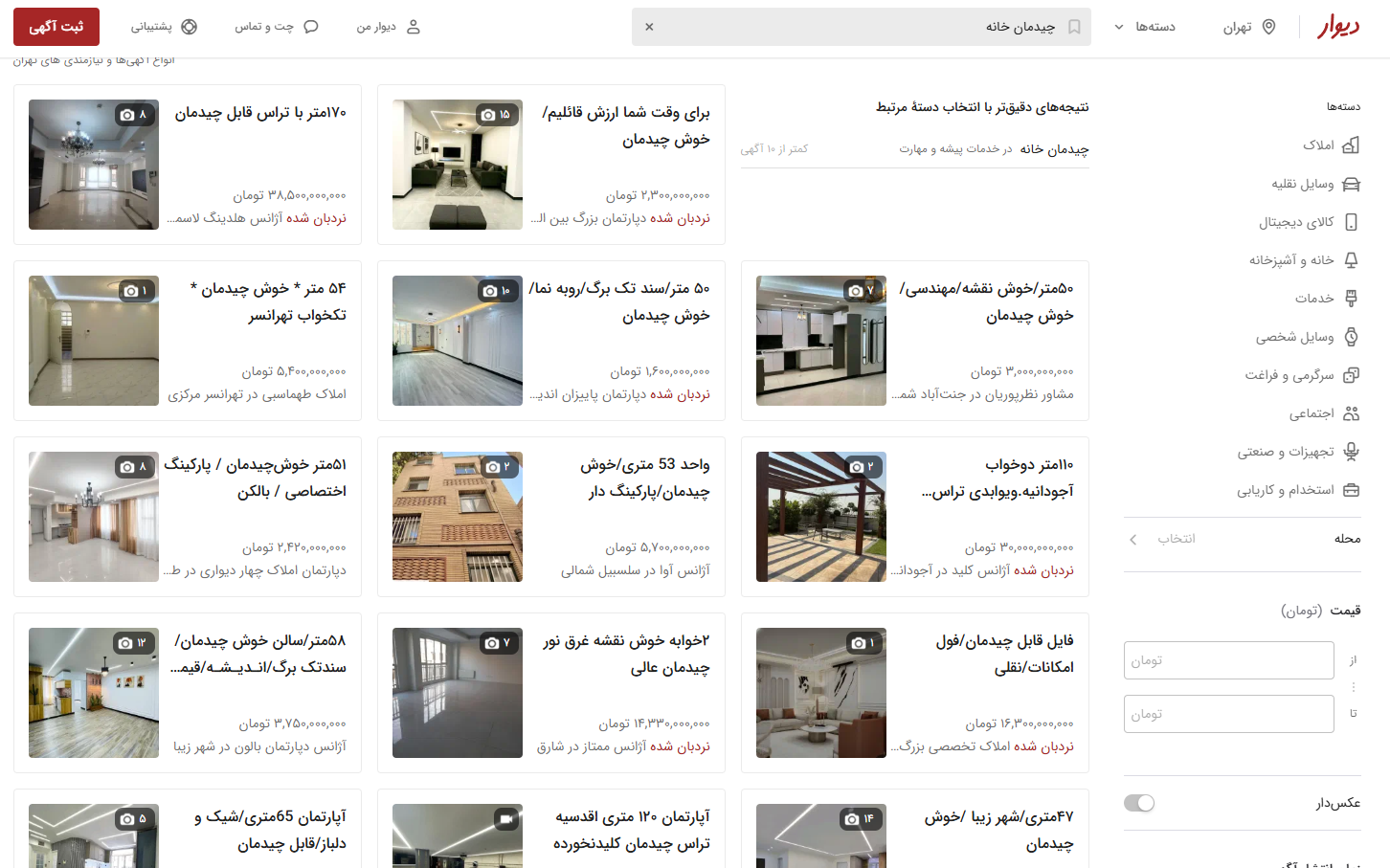Open دیوار من user menu
This screenshot has width=1390, height=868.
389,27
